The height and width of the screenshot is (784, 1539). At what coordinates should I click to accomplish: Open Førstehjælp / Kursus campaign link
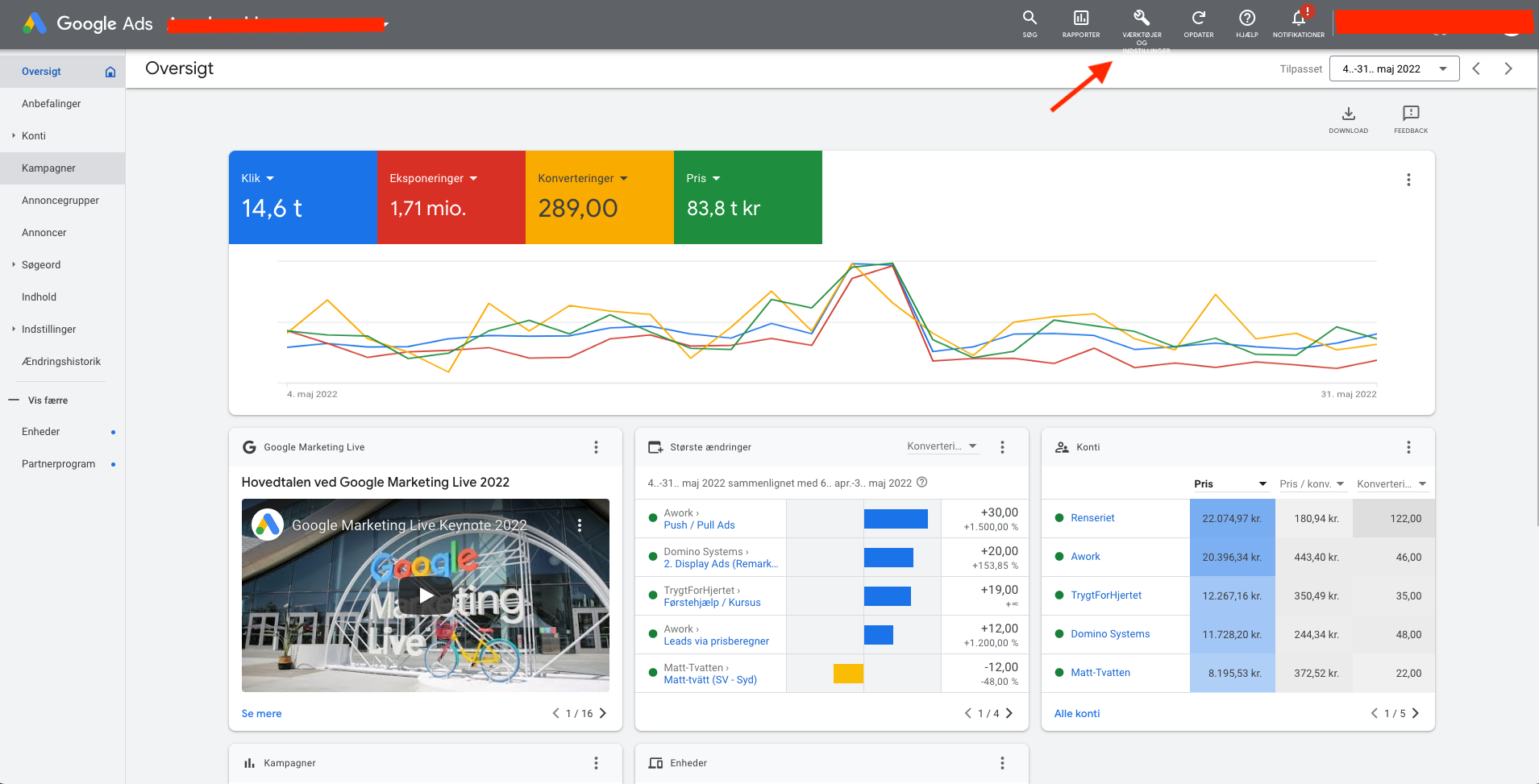(712, 603)
